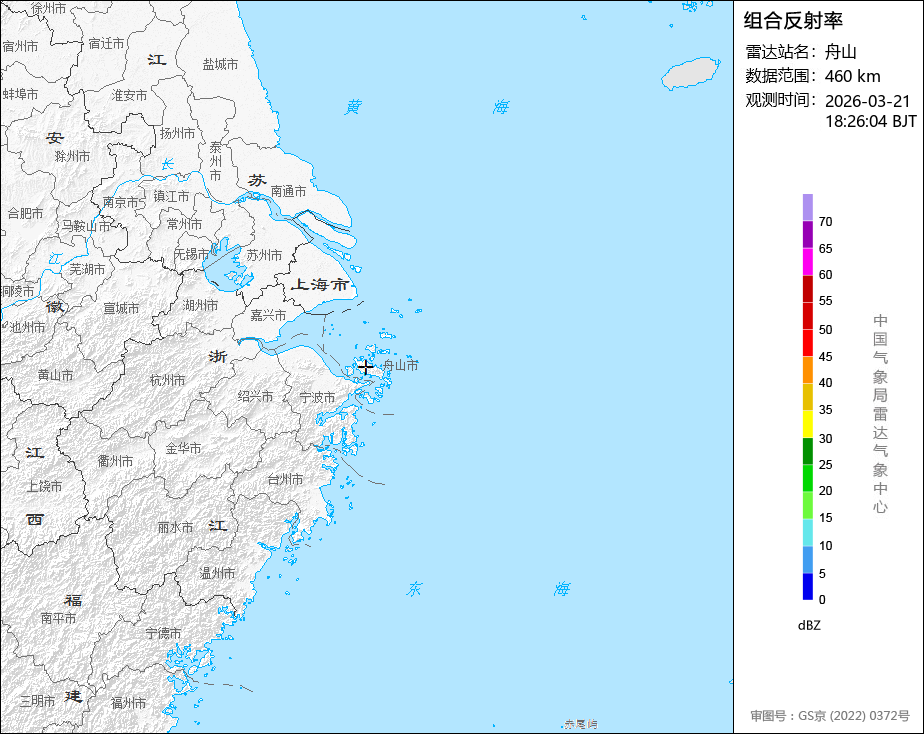Click the vertical 中国气象局雷达气象中心 text
924x734 pixels.
[x=880, y=414]
